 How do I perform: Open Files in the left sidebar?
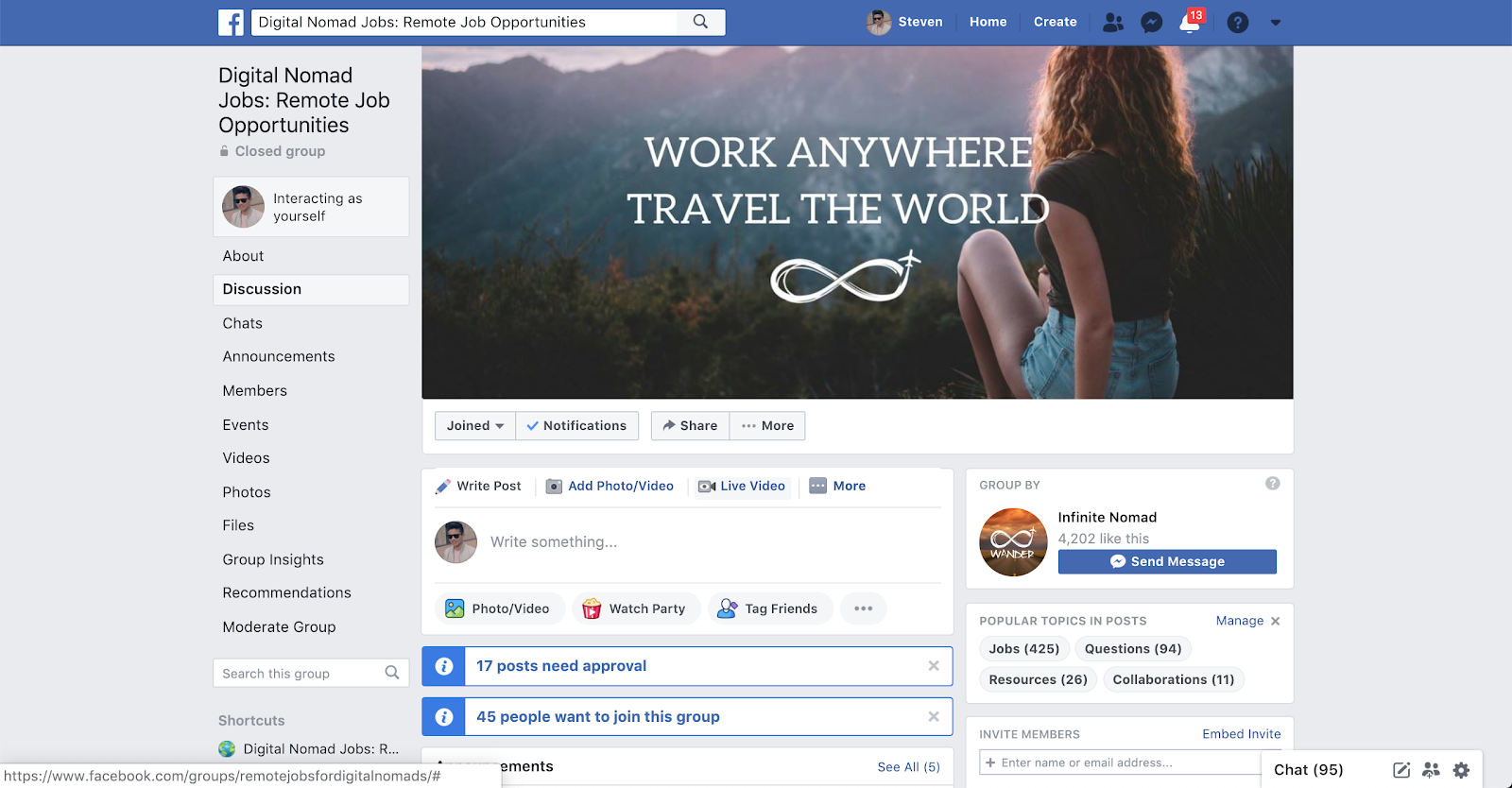pyautogui.click(x=238, y=525)
